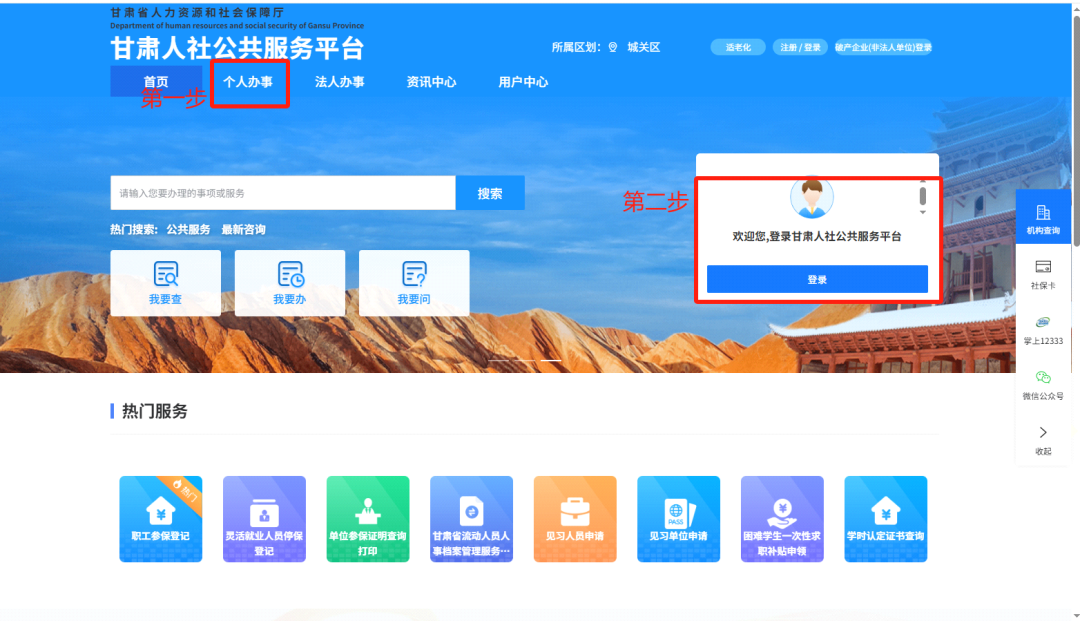Image resolution: width=1080 pixels, height=621 pixels.
Task: Open 微信公众号 in the right sidebar
Action: coord(1043,384)
